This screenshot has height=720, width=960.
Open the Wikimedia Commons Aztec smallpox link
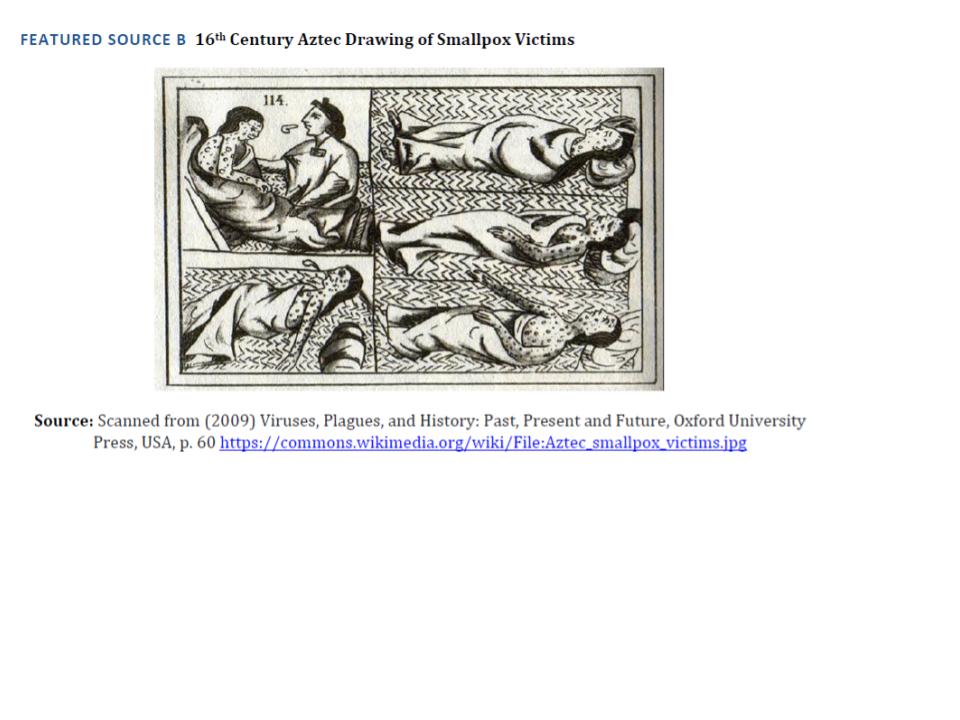[483, 443]
